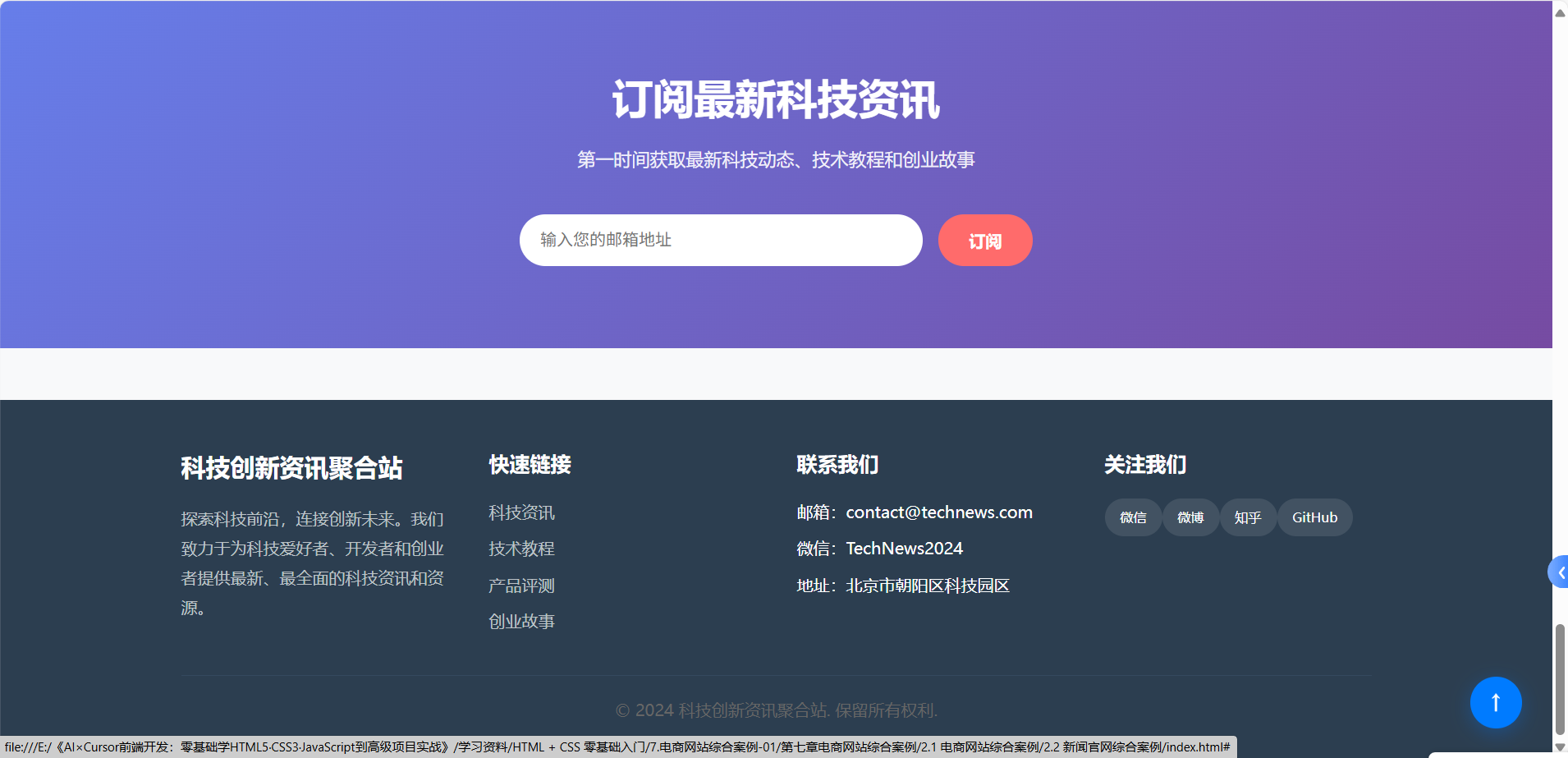This screenshot has width=1568, height=758.
Task: Open the GitHub social button
Action: pyautogui.click(x=1314, y=517)
